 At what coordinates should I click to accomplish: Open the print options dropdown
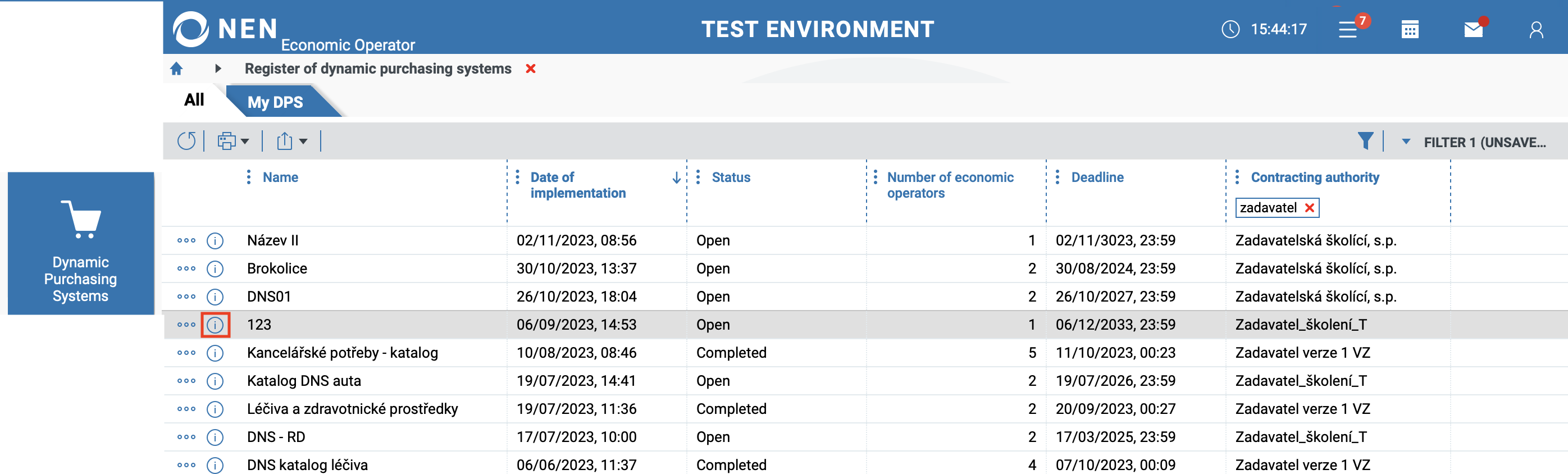pos(233,141)
